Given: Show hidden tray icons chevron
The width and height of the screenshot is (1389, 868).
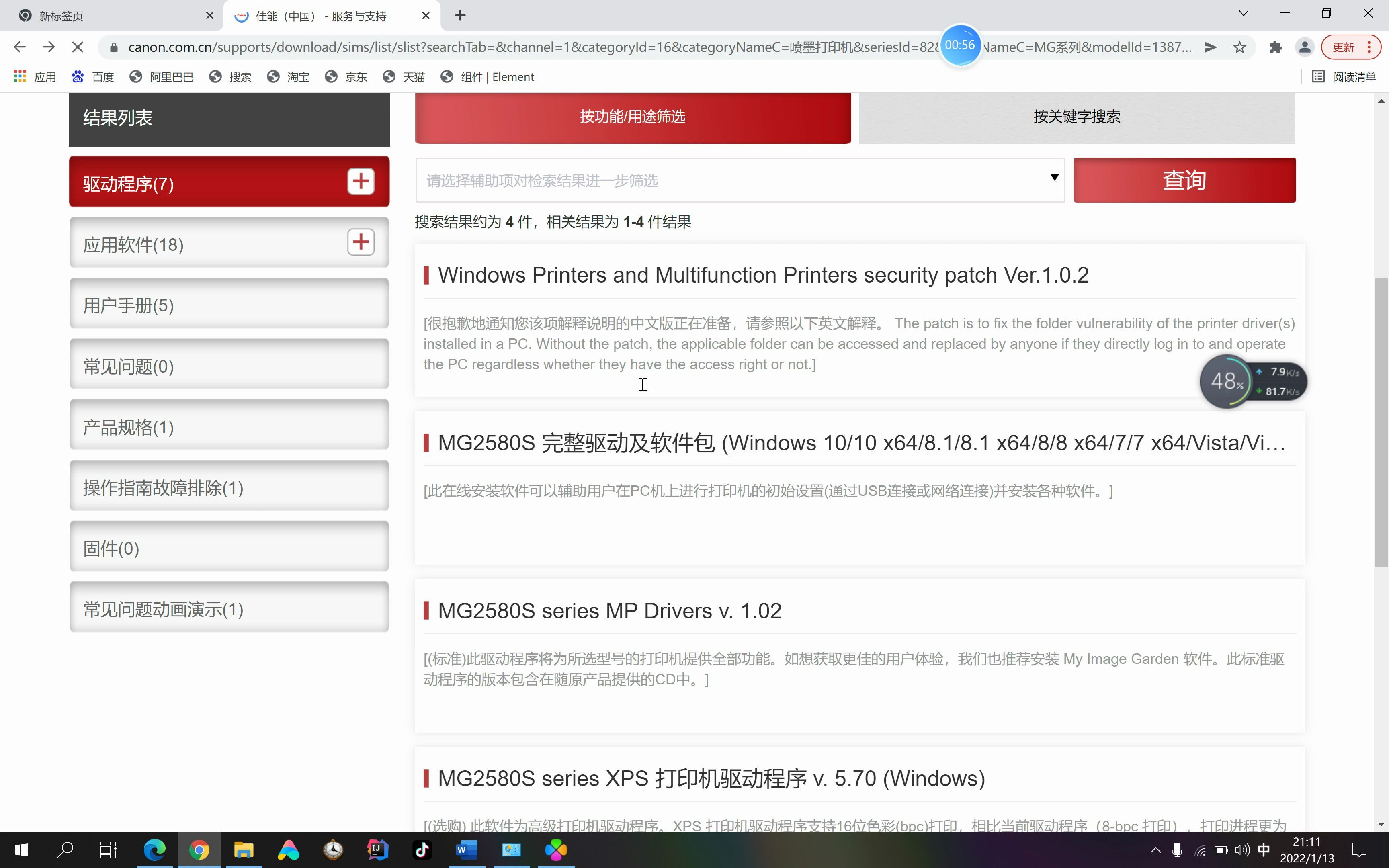Looking at the screenshot, I should tap(1155, 850).
